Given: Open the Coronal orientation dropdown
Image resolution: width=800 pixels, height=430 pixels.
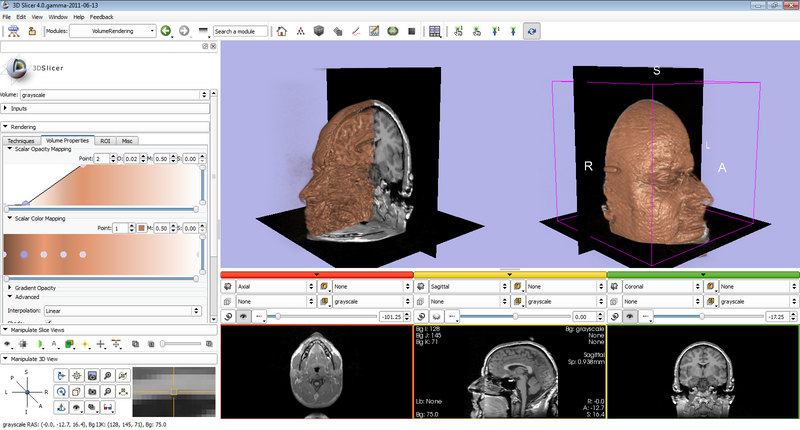Looking at the screenshot, I should pos(662,287).
